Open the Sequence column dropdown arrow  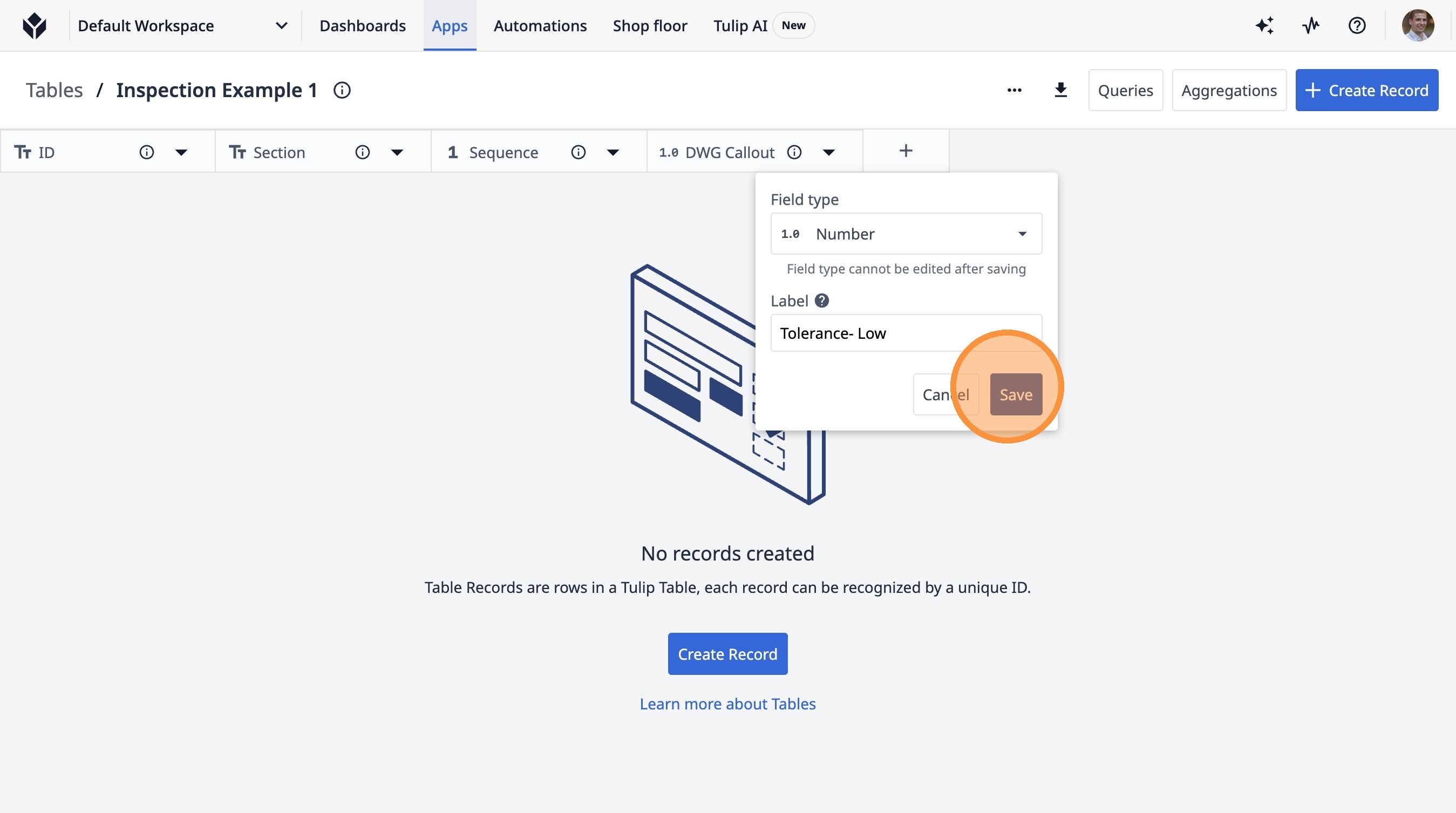point(613,152)
